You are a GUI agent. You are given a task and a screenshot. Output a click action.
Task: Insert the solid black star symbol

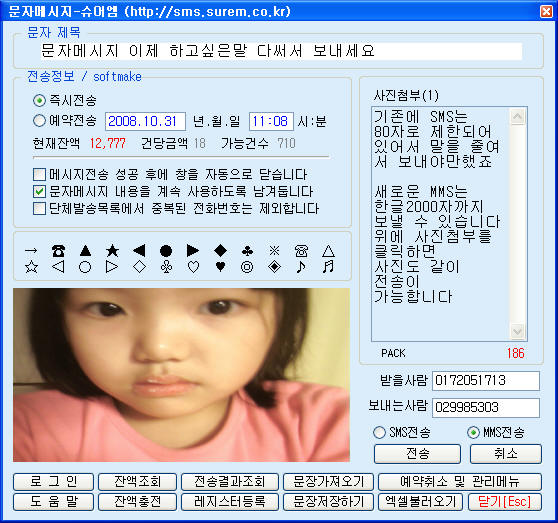coord(112,251)
